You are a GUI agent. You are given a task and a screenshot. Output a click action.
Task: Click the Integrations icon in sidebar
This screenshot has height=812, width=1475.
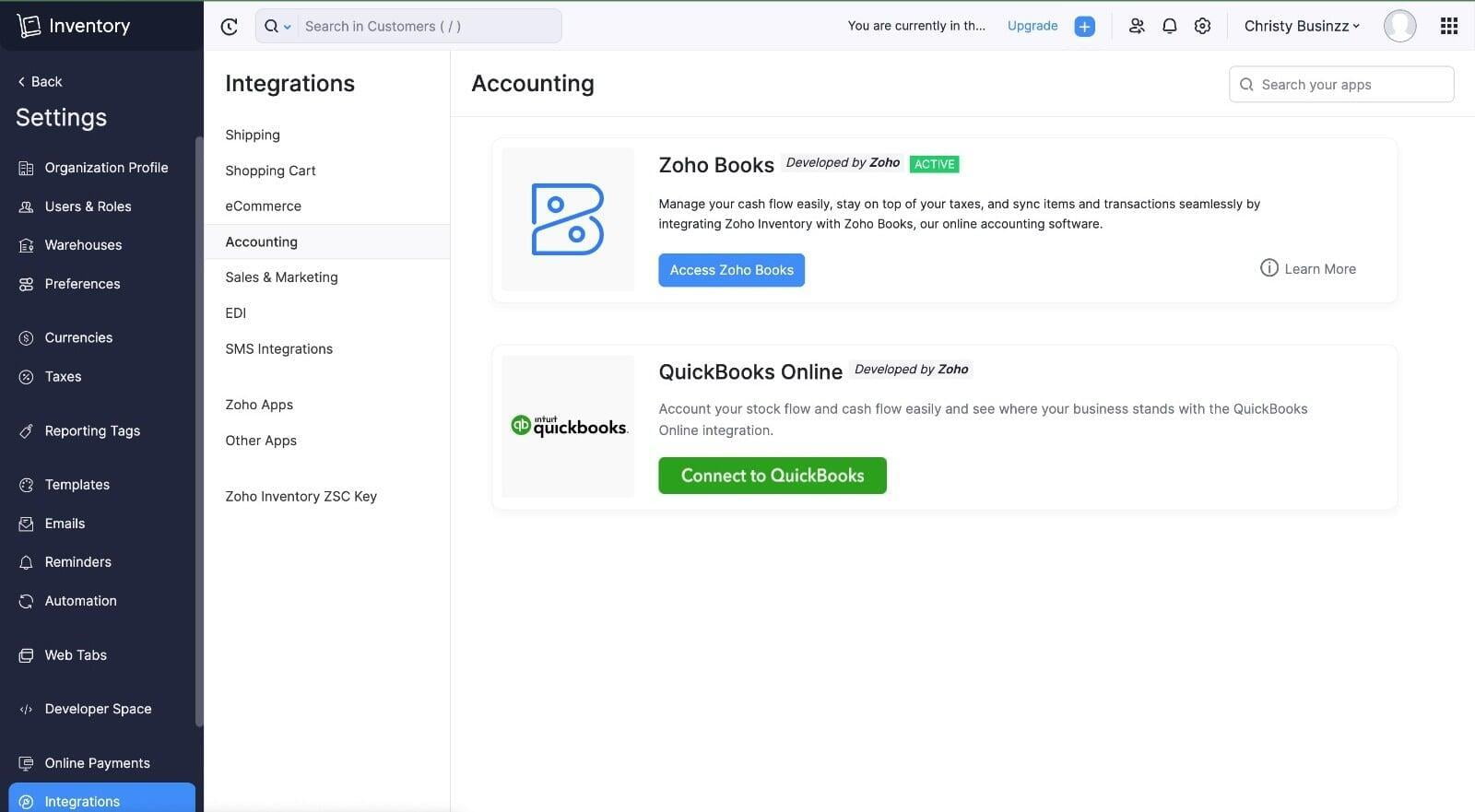point(26,802)
